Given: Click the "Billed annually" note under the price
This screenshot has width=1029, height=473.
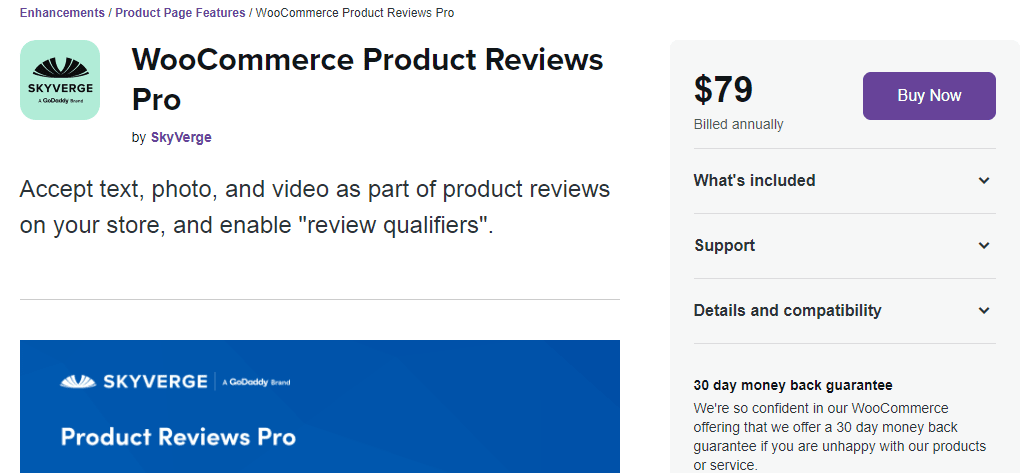Looking at the screenshot, I should [x=738, y=125].
